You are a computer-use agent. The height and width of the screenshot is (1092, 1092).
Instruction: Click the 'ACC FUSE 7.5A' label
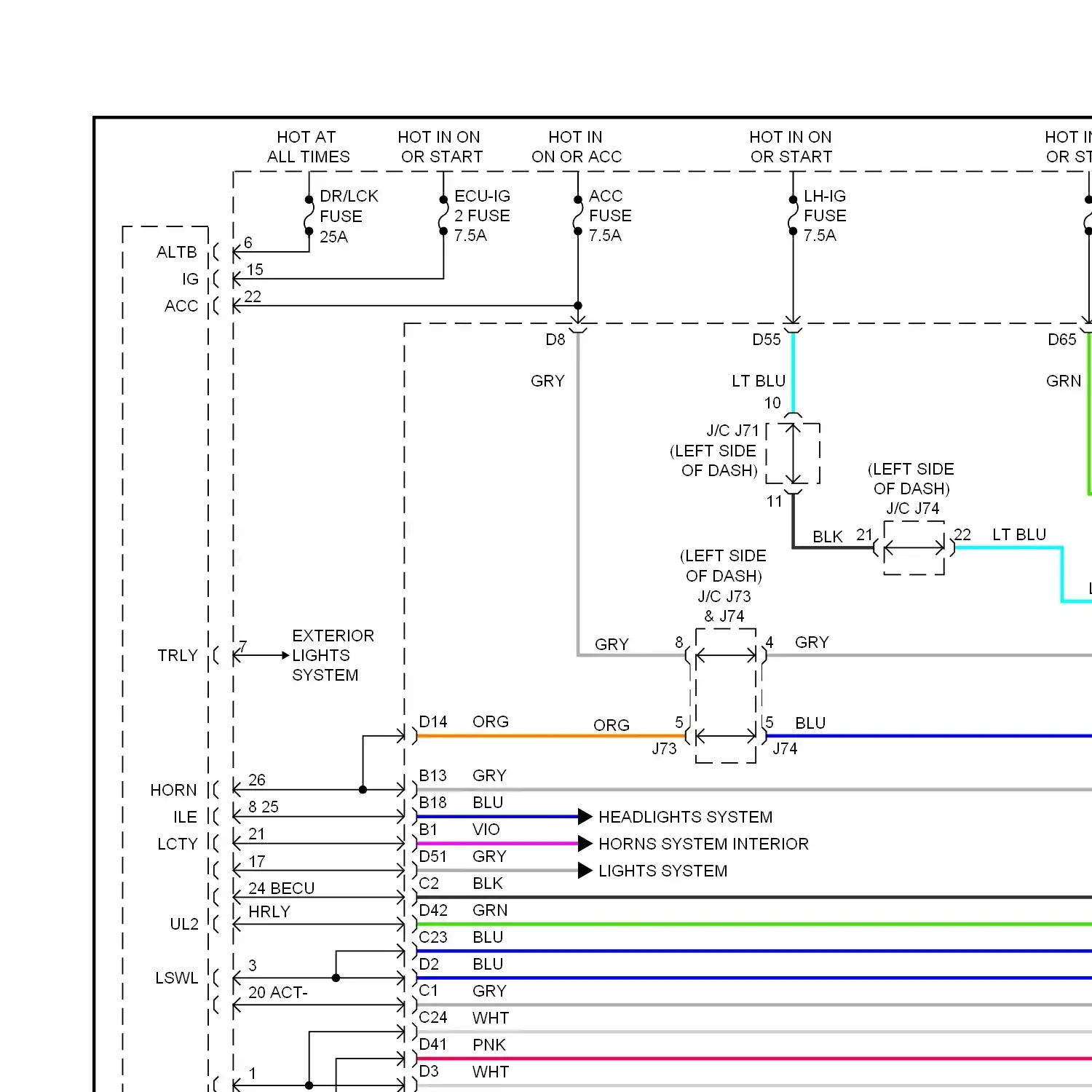tap(610, 215)
